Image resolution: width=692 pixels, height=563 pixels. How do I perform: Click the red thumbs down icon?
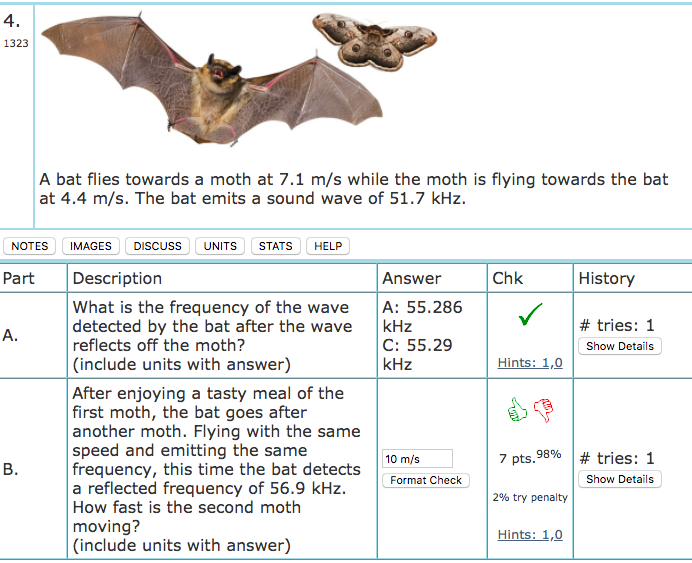[543, 409]
